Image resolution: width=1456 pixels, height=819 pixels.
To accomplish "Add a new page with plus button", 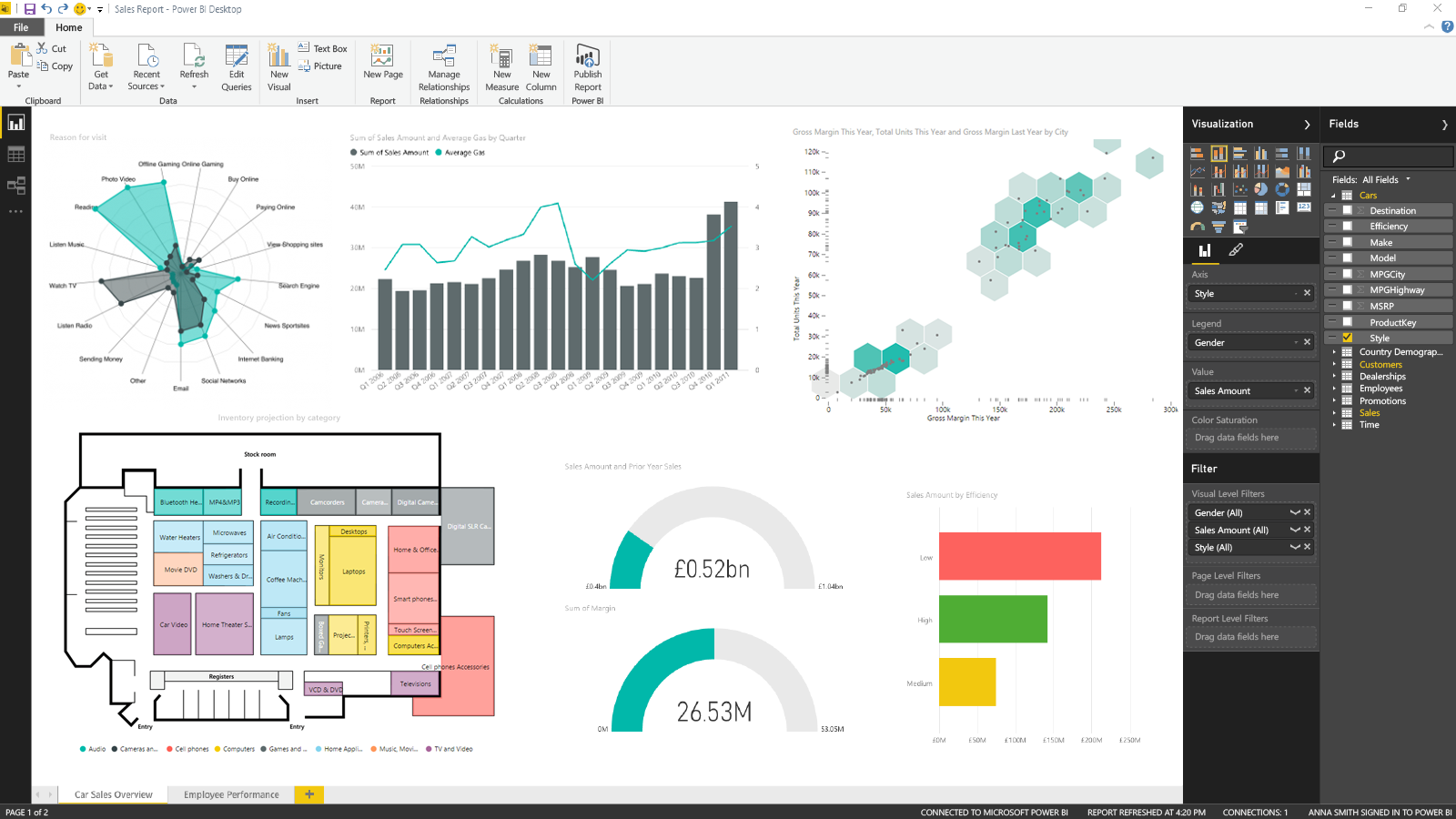I will coord(309,794).
